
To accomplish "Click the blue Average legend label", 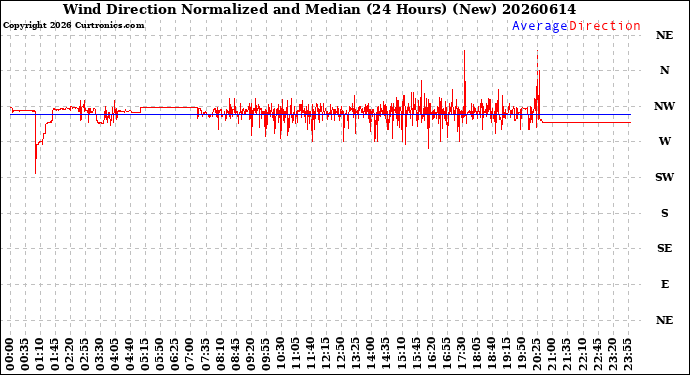I will click(x=540, y=26).
